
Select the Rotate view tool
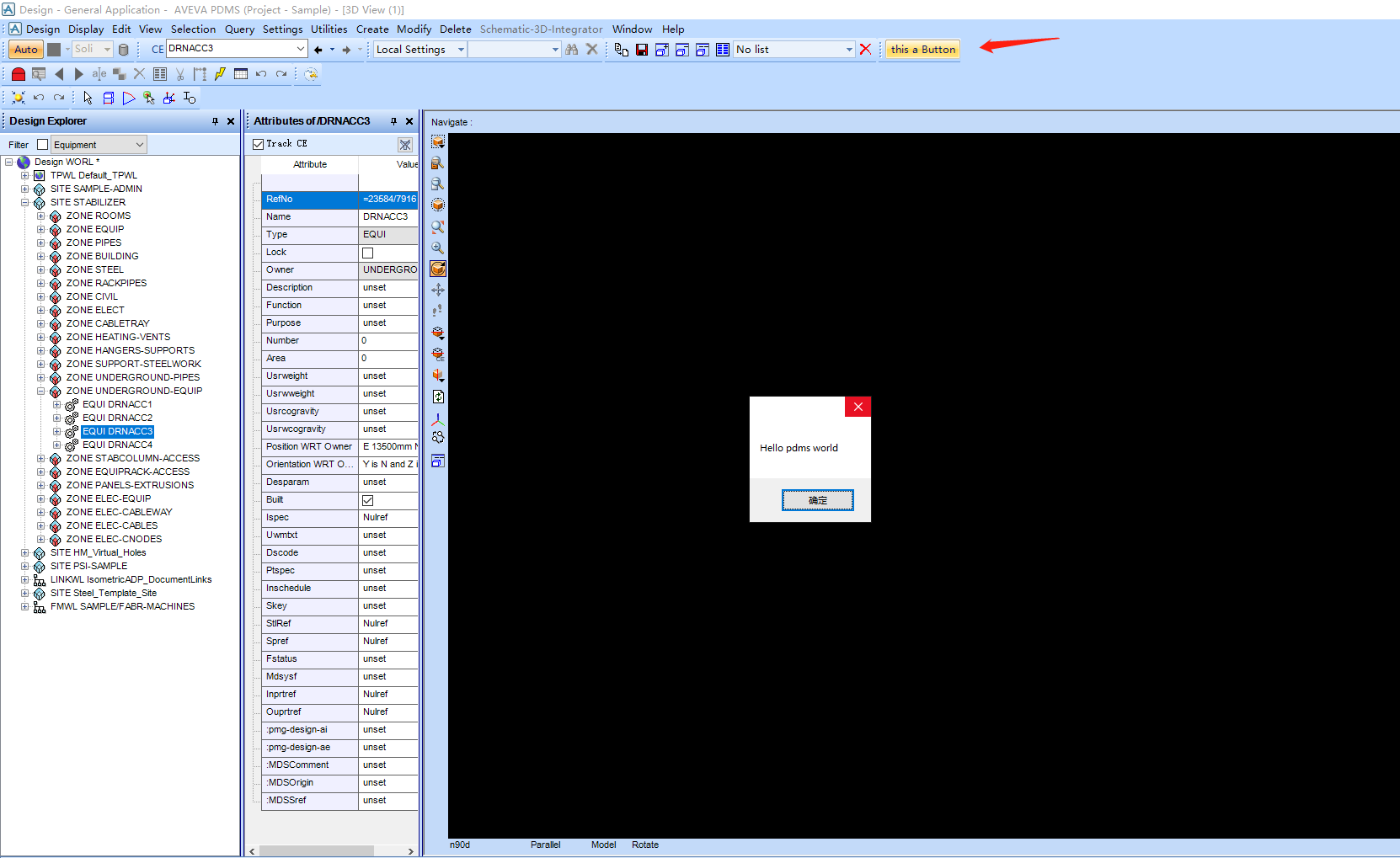[438, 269]
